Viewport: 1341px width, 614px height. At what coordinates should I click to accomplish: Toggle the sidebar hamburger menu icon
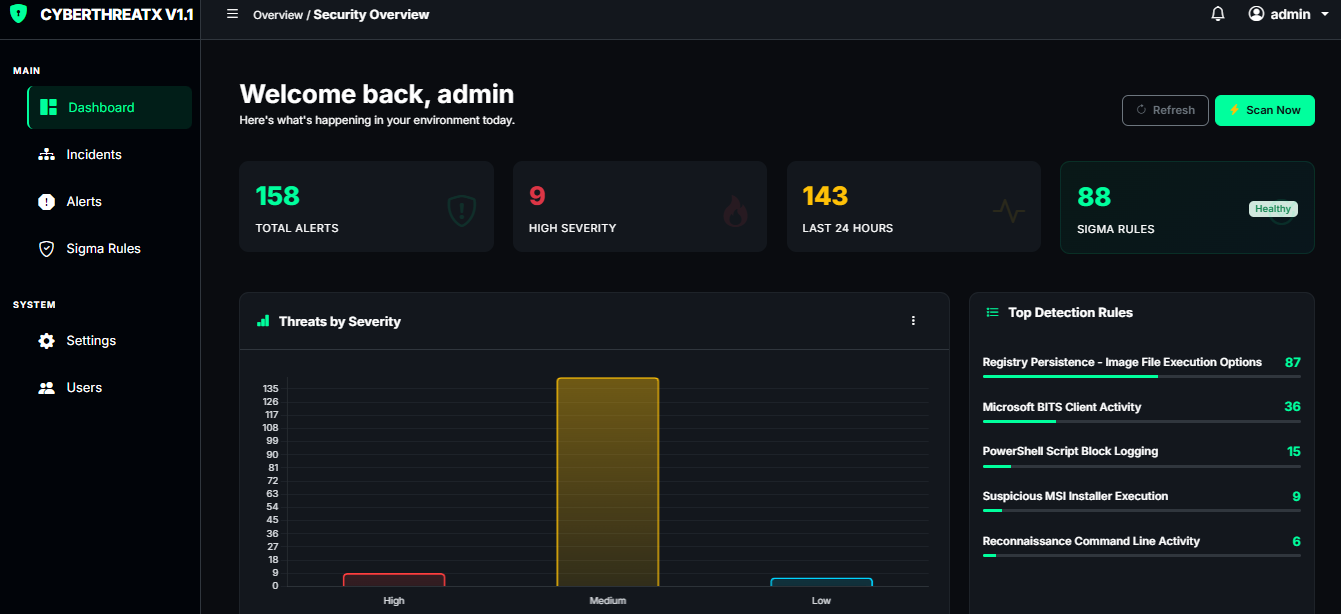(232, 14)
